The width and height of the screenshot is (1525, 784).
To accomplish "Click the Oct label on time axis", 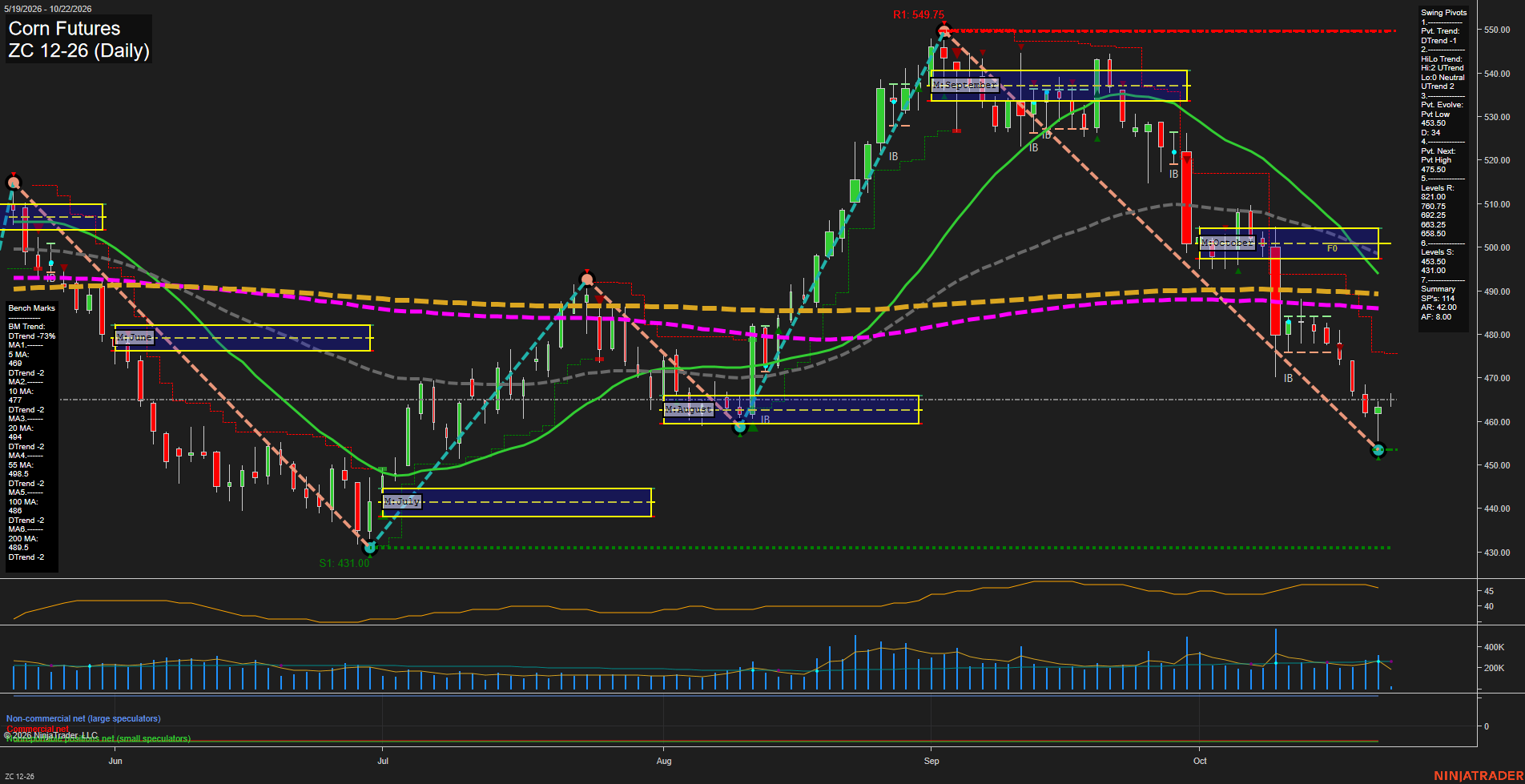I will coord(1200,761).
